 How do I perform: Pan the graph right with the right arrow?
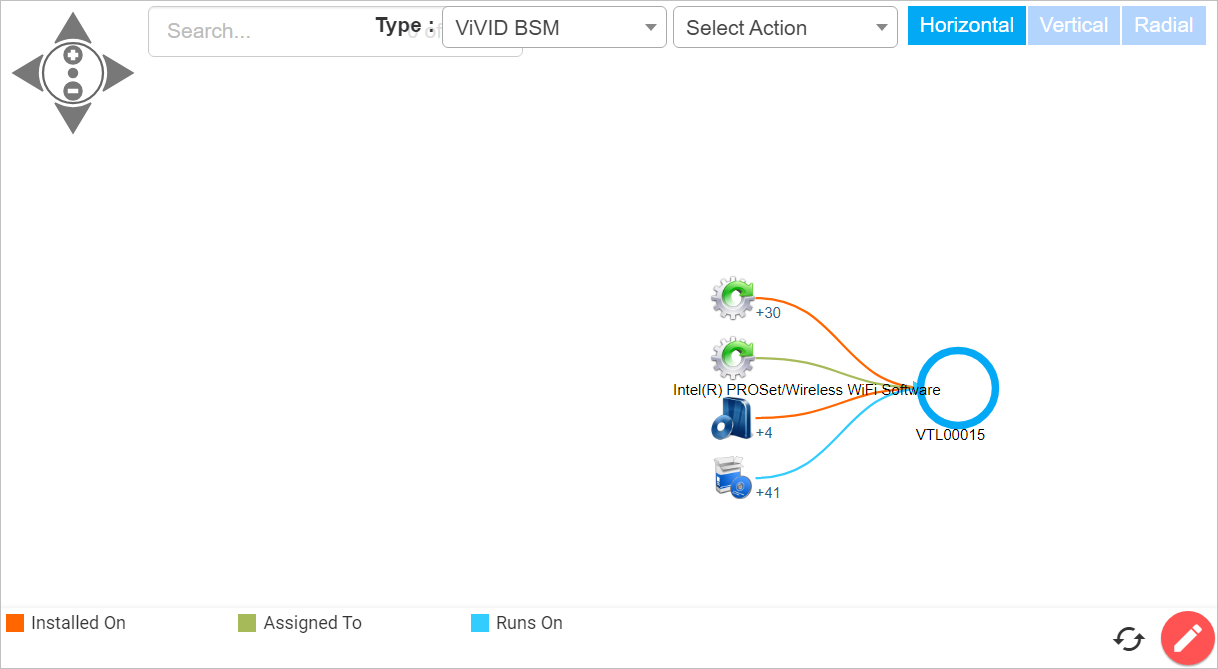point(118,73)
